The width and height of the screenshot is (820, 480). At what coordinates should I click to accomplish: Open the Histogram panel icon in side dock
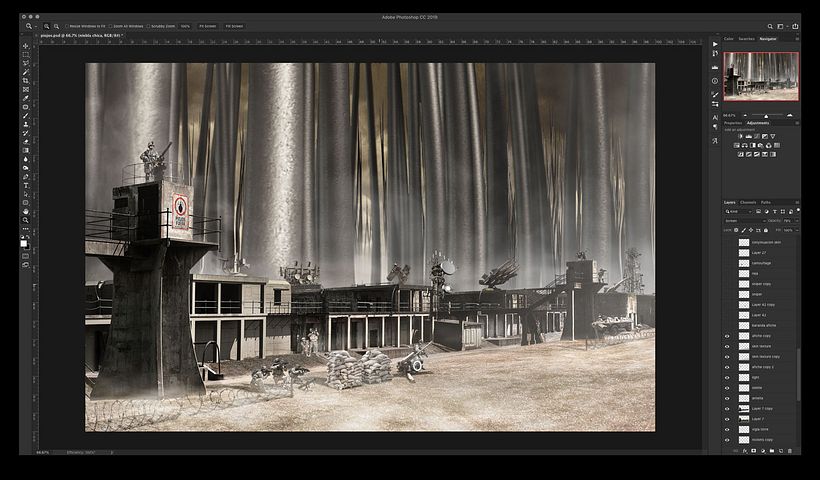pos(715,67)
